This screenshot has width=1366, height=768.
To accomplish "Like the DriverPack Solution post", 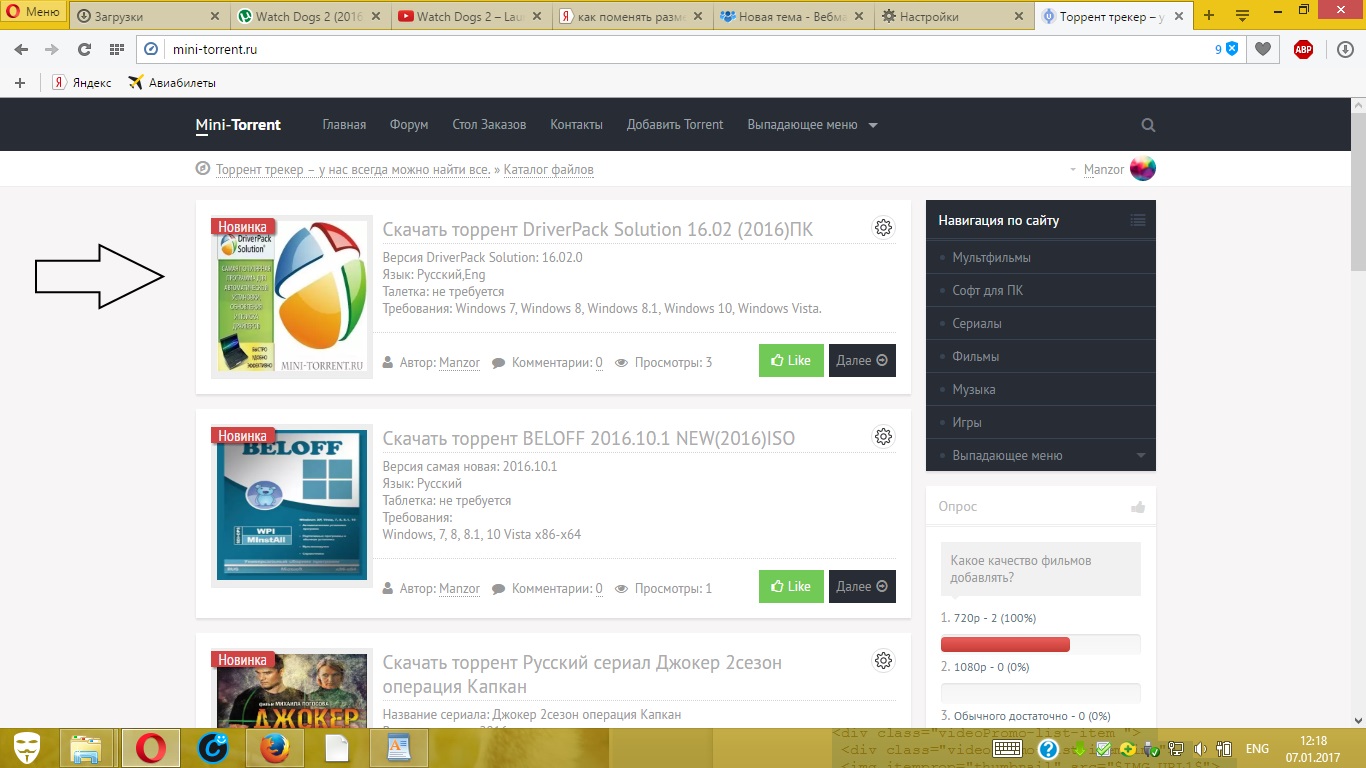I will point(791,361).
